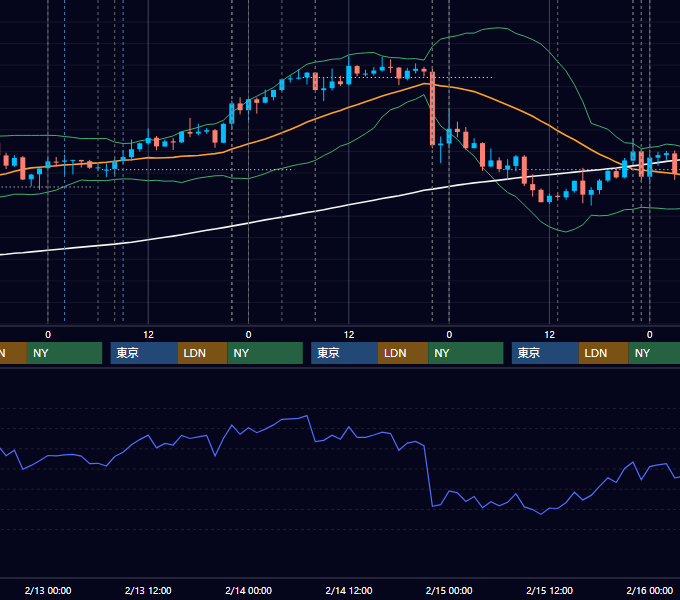Pick the NY session block at 2/15 00:00
680x600 pixels.
466,353
